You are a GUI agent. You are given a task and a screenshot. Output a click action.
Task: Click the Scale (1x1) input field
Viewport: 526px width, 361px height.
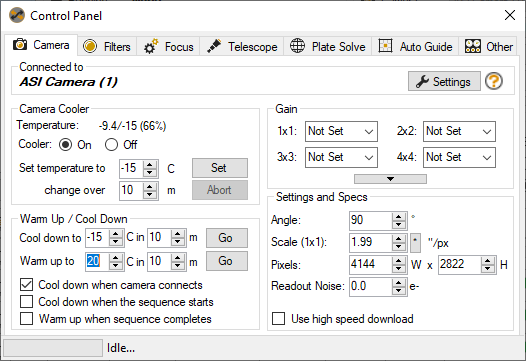tap(371, 243)
